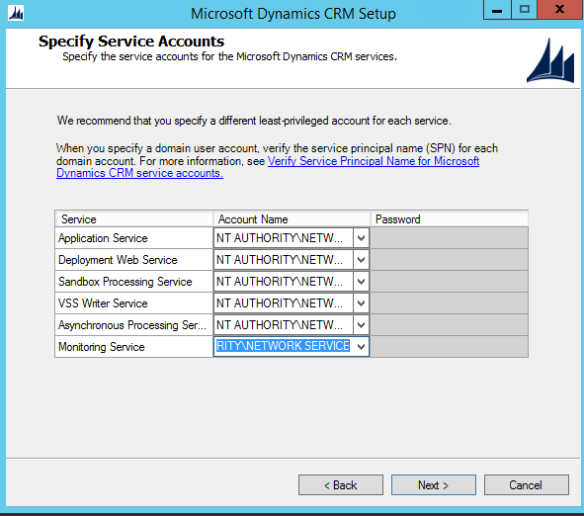This screenshot has width=584, height=516.
Task: Maximize the CRM Setup window
Action: [524, 10]
